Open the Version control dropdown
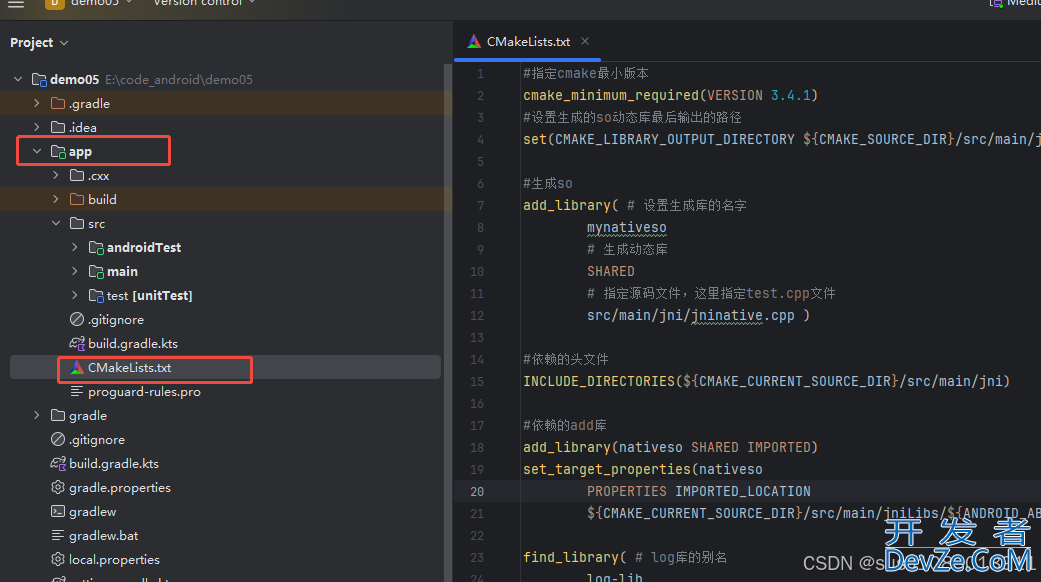The width and height of the screenshot is (1041, 582). coord(204,3)
